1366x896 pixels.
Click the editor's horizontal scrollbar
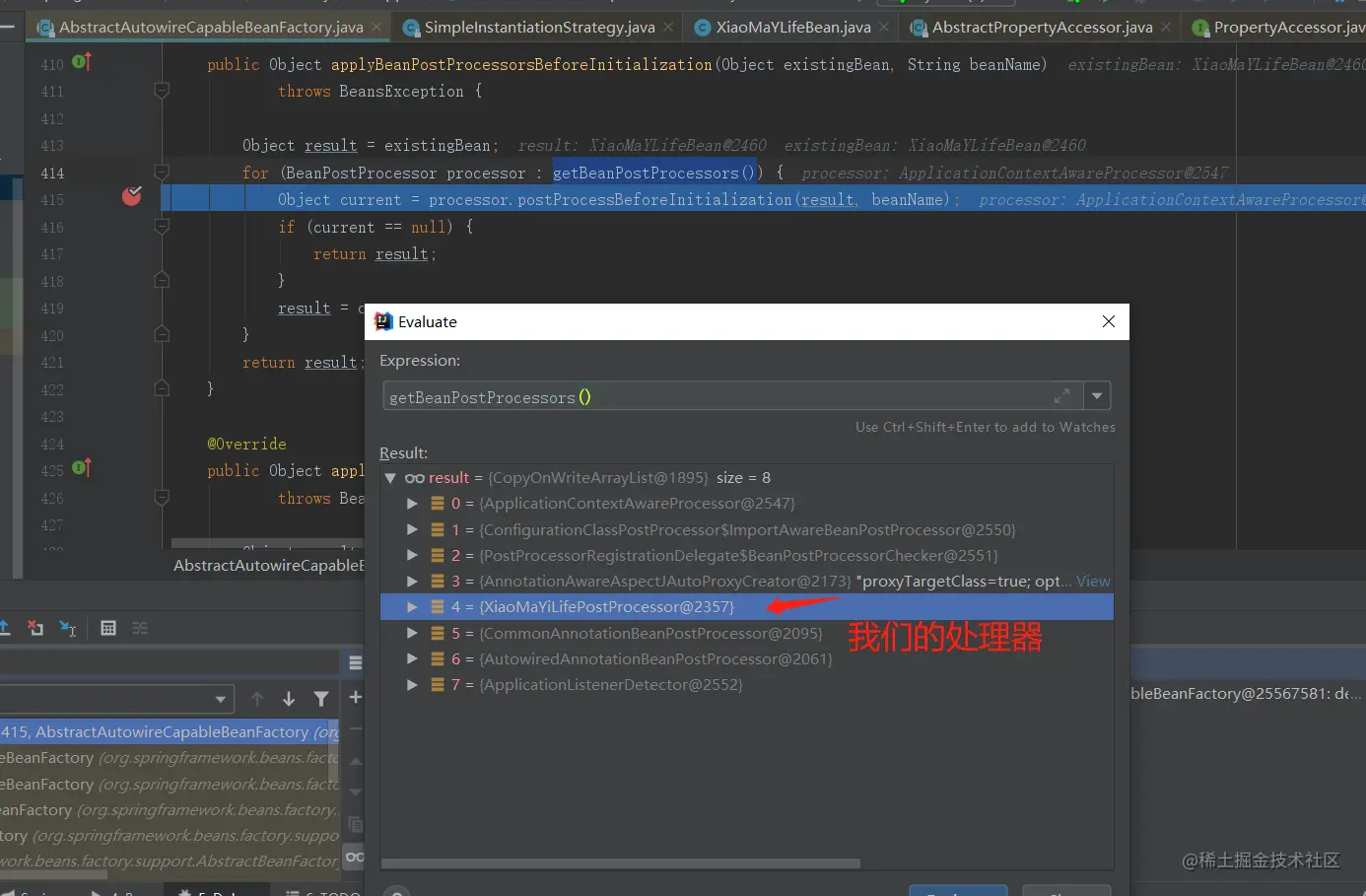click(x=268, y=543)
